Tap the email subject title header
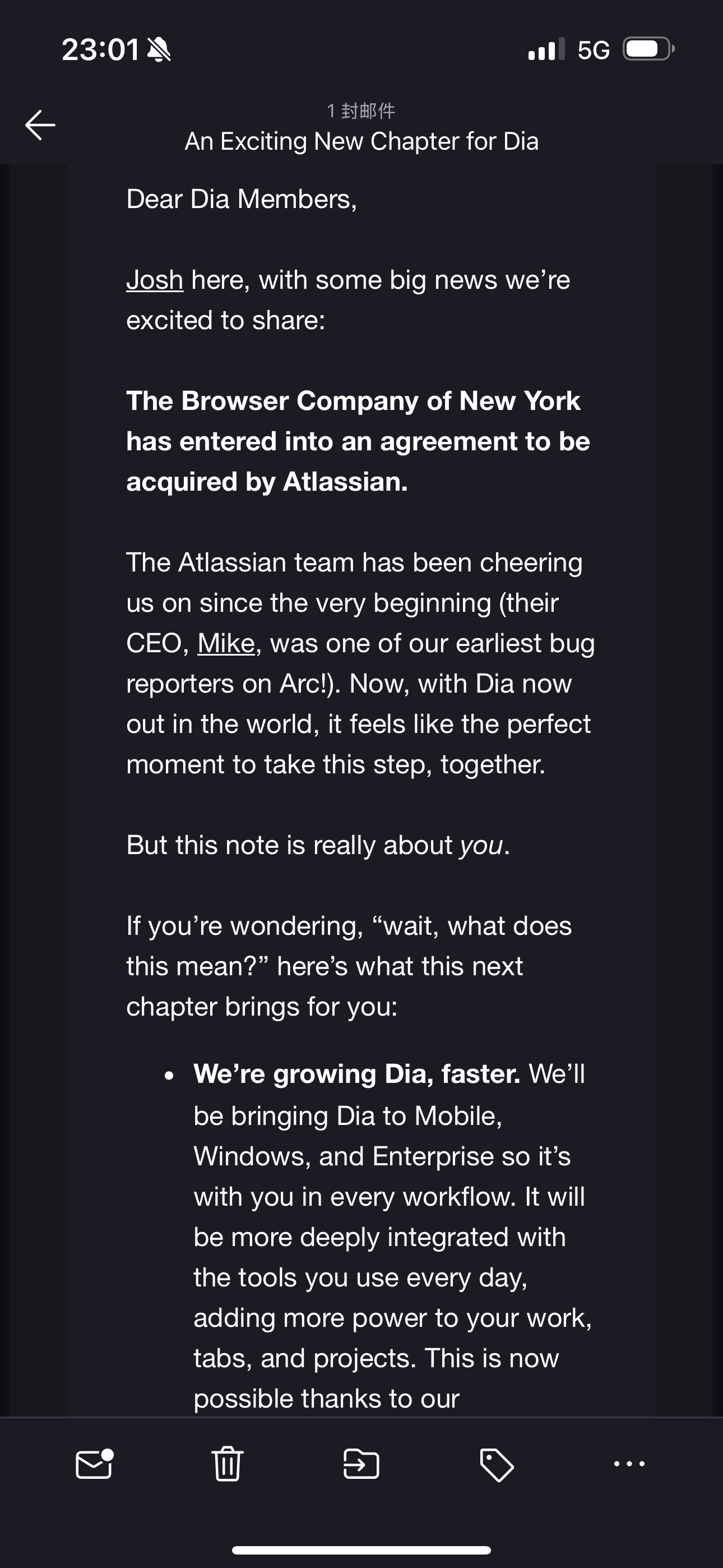This screenshot has width=723, height=1568. 361,141
